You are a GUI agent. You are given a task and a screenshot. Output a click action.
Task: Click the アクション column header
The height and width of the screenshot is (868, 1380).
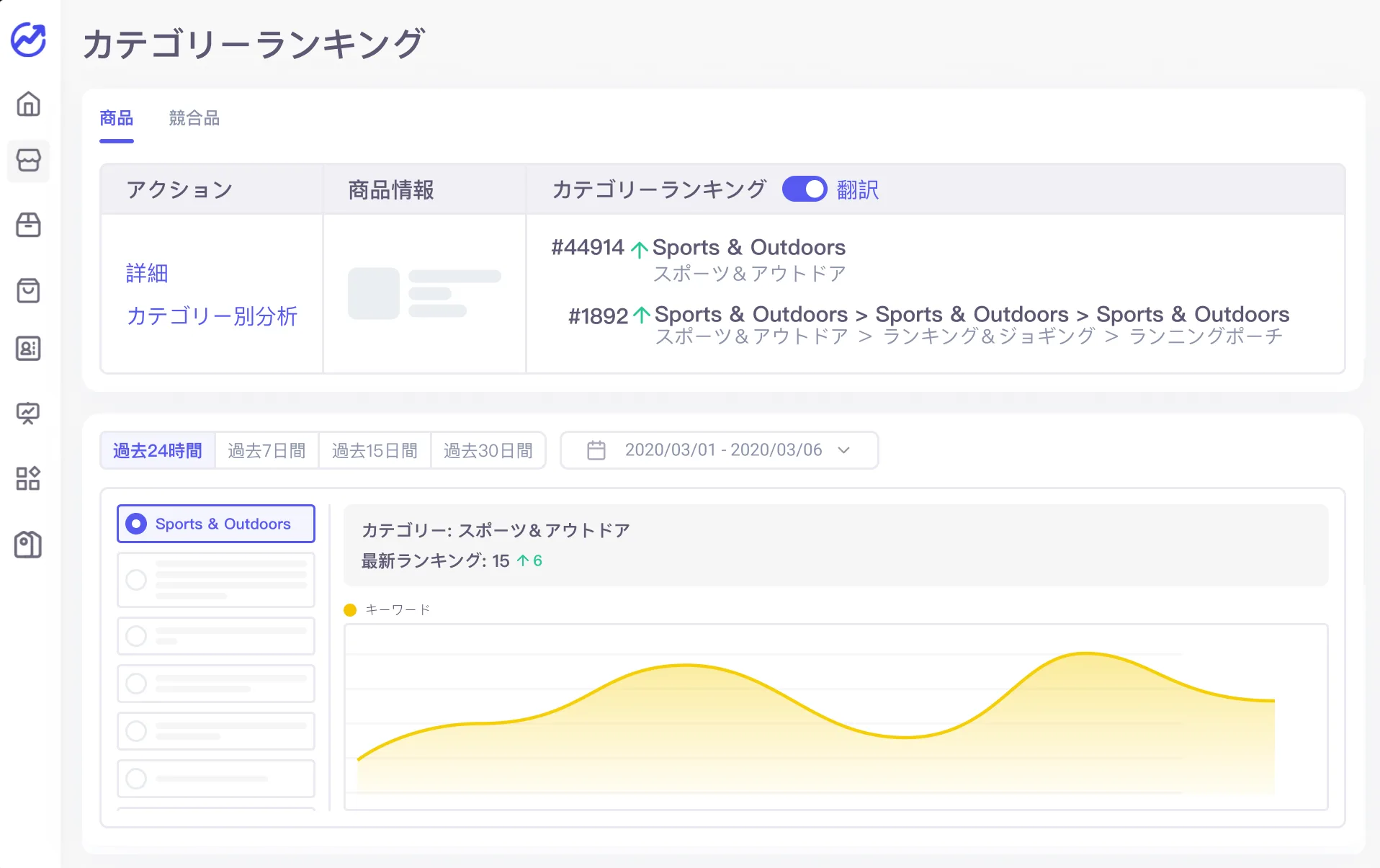180,190
